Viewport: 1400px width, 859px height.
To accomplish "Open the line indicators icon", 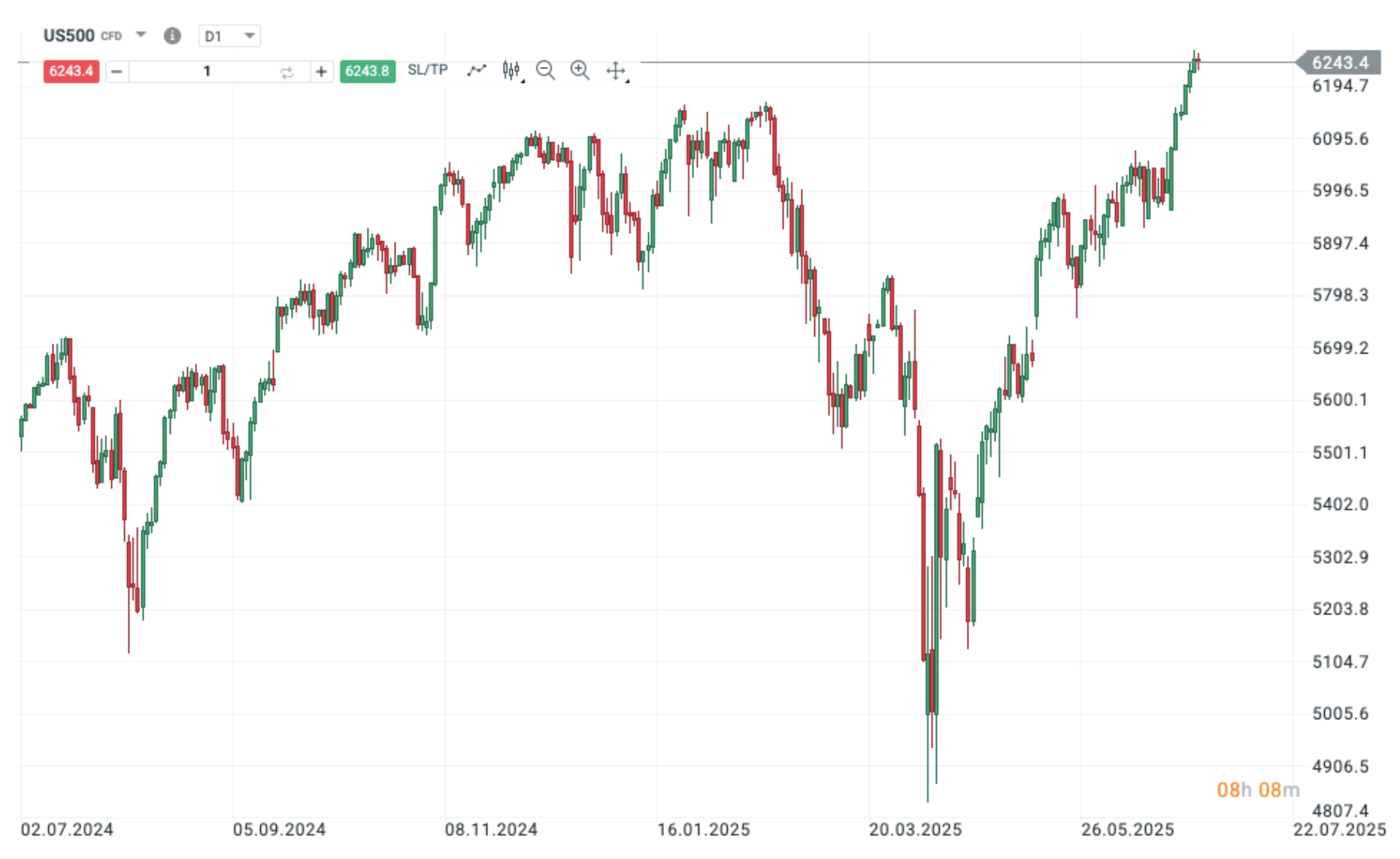I will pos(477,71).
